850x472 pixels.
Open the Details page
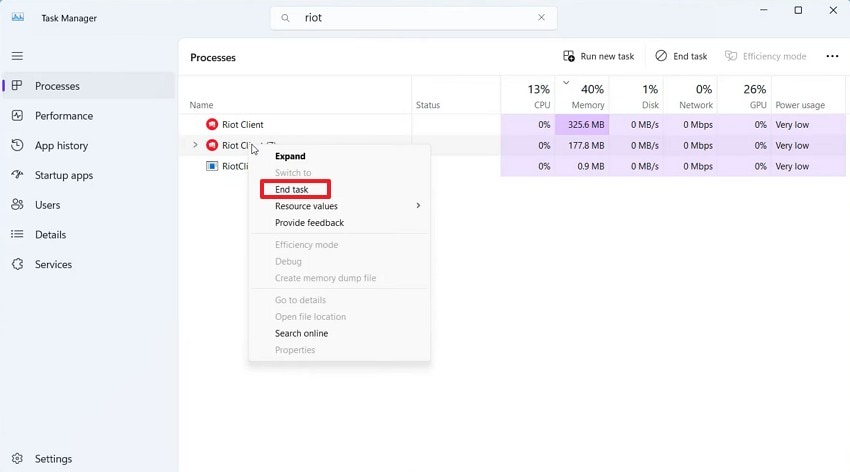point(50,235)
